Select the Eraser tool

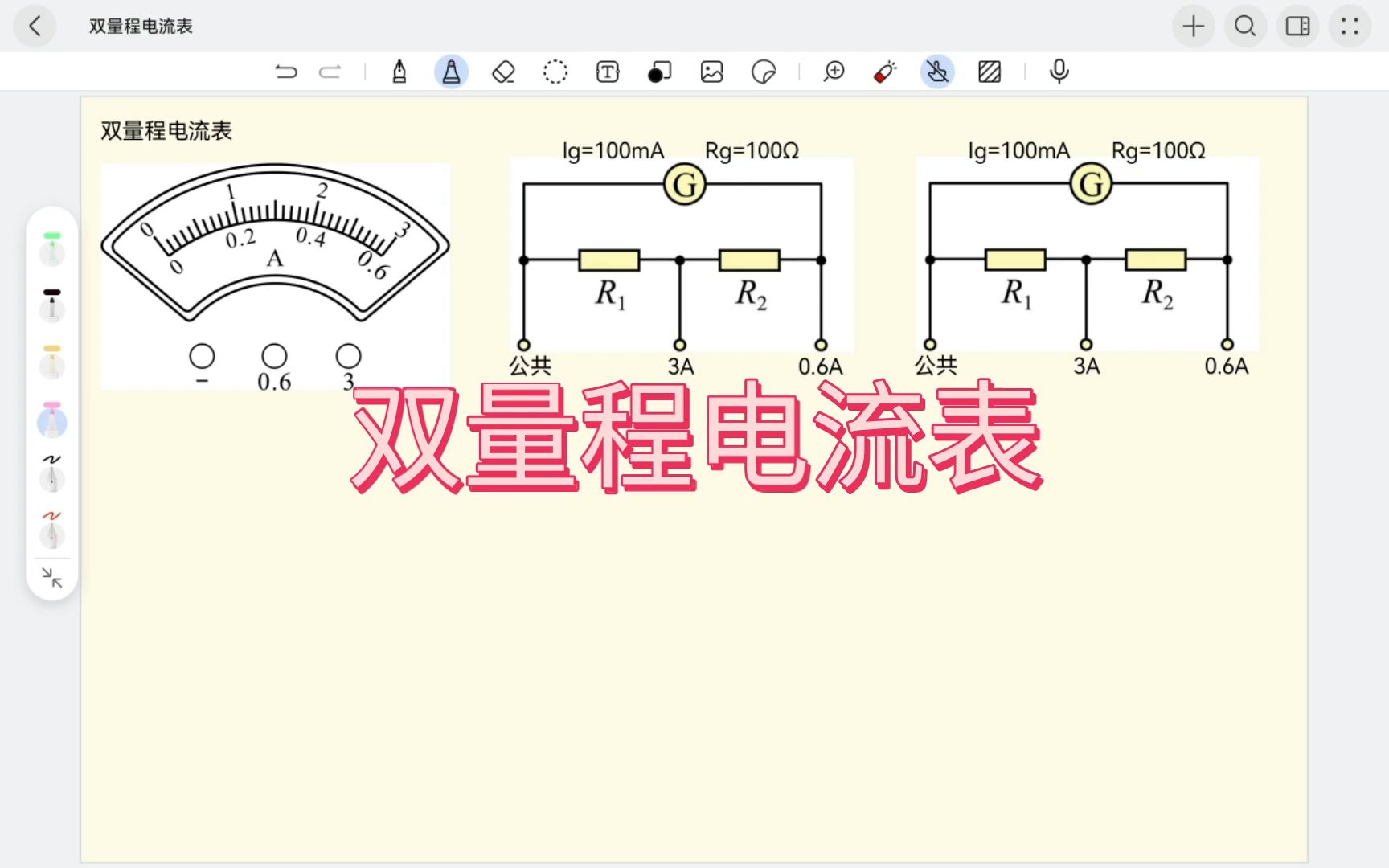(503, 72)
